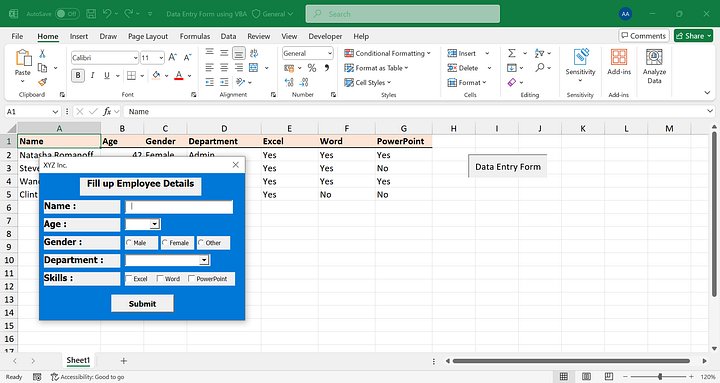Open the Formulas tab
The width and height of the screenshot is (720, 383).
click(195, 36)
